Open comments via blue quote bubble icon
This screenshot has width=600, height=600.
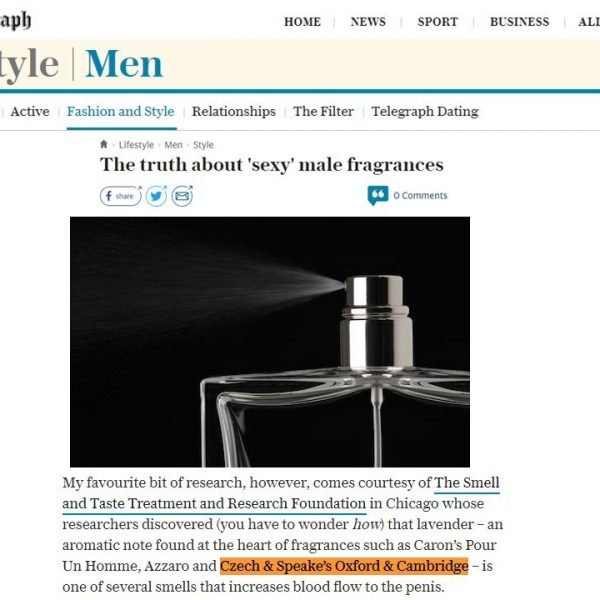(x=378, y=195)
